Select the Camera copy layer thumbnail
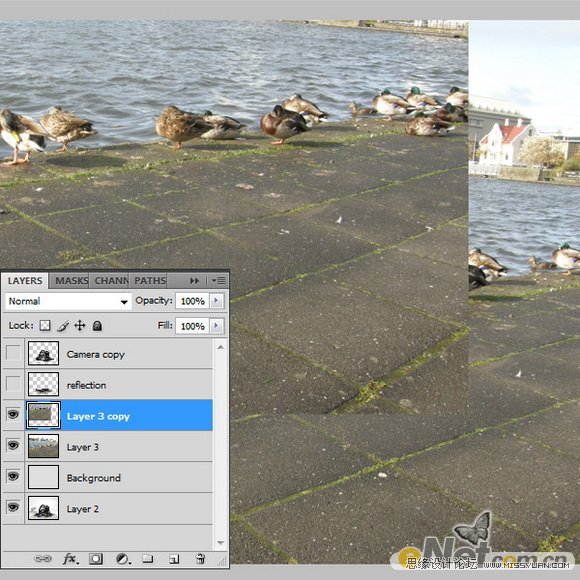Image resolution: width=580 pixels, height=580 pixels. click(x=43, y=353)
